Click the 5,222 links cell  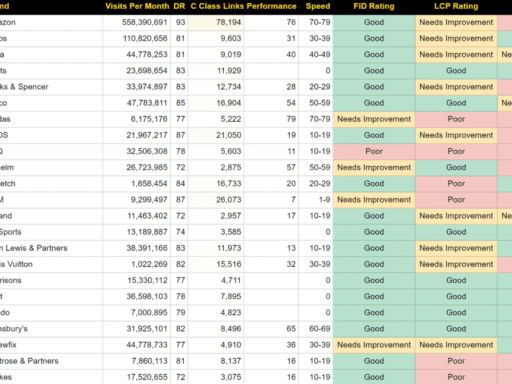pyautogui.click(x=216, y=119)
